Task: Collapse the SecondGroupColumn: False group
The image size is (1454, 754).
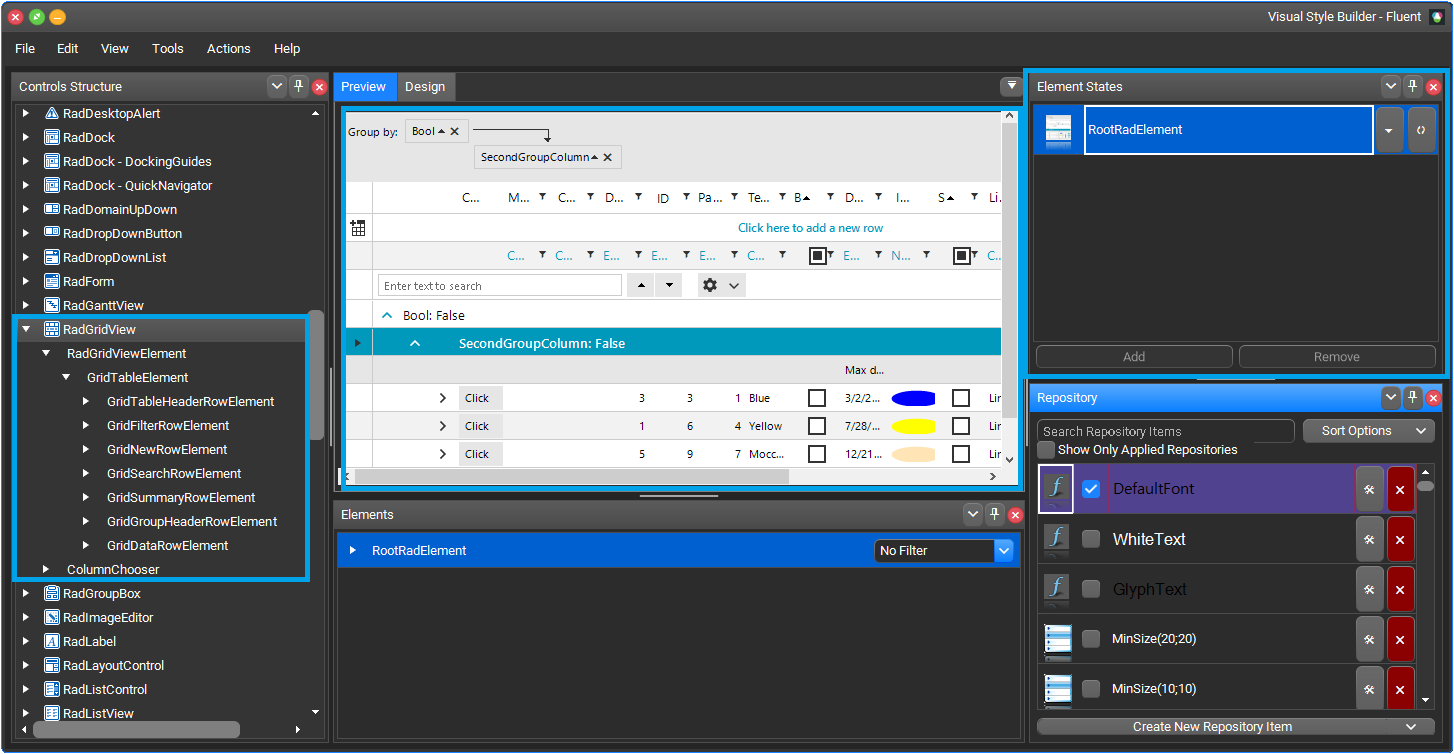Action: point(415,343)
